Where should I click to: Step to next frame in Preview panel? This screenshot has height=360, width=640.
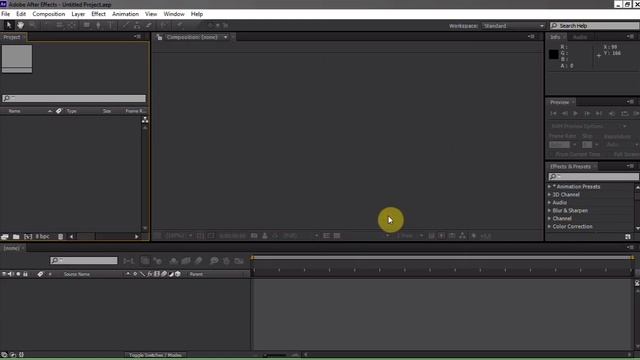(x=587, y=113)
